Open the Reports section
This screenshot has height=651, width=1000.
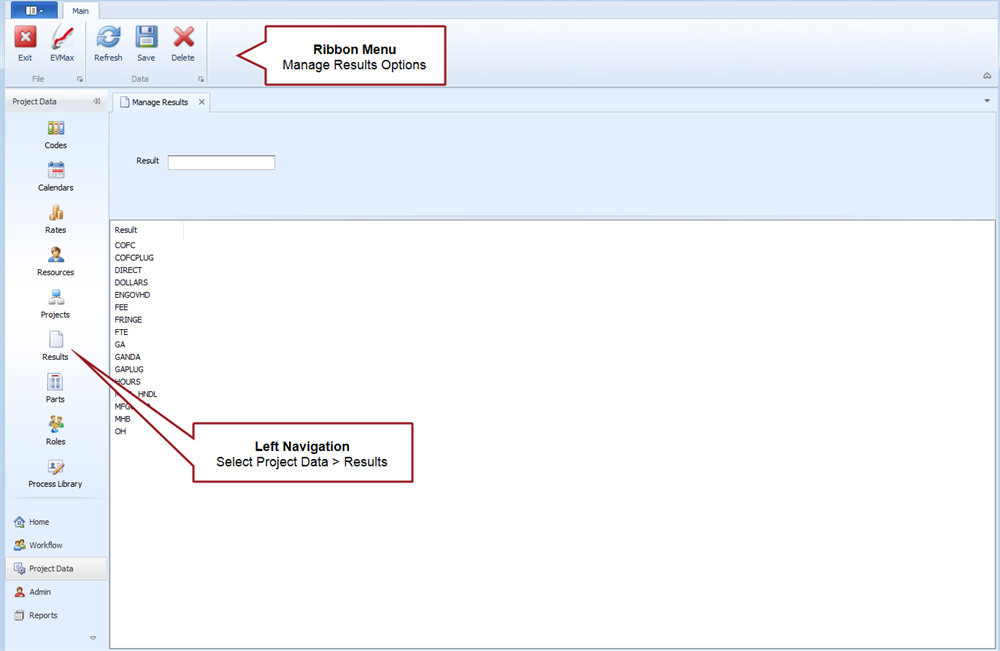point(43,615)
